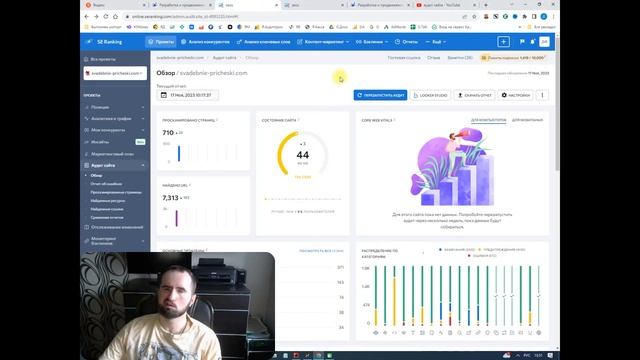This screenshot has height=360, width=640.
Task: Go back using browser back arrow
Action: pyautogui.click(x=87, y=17)
